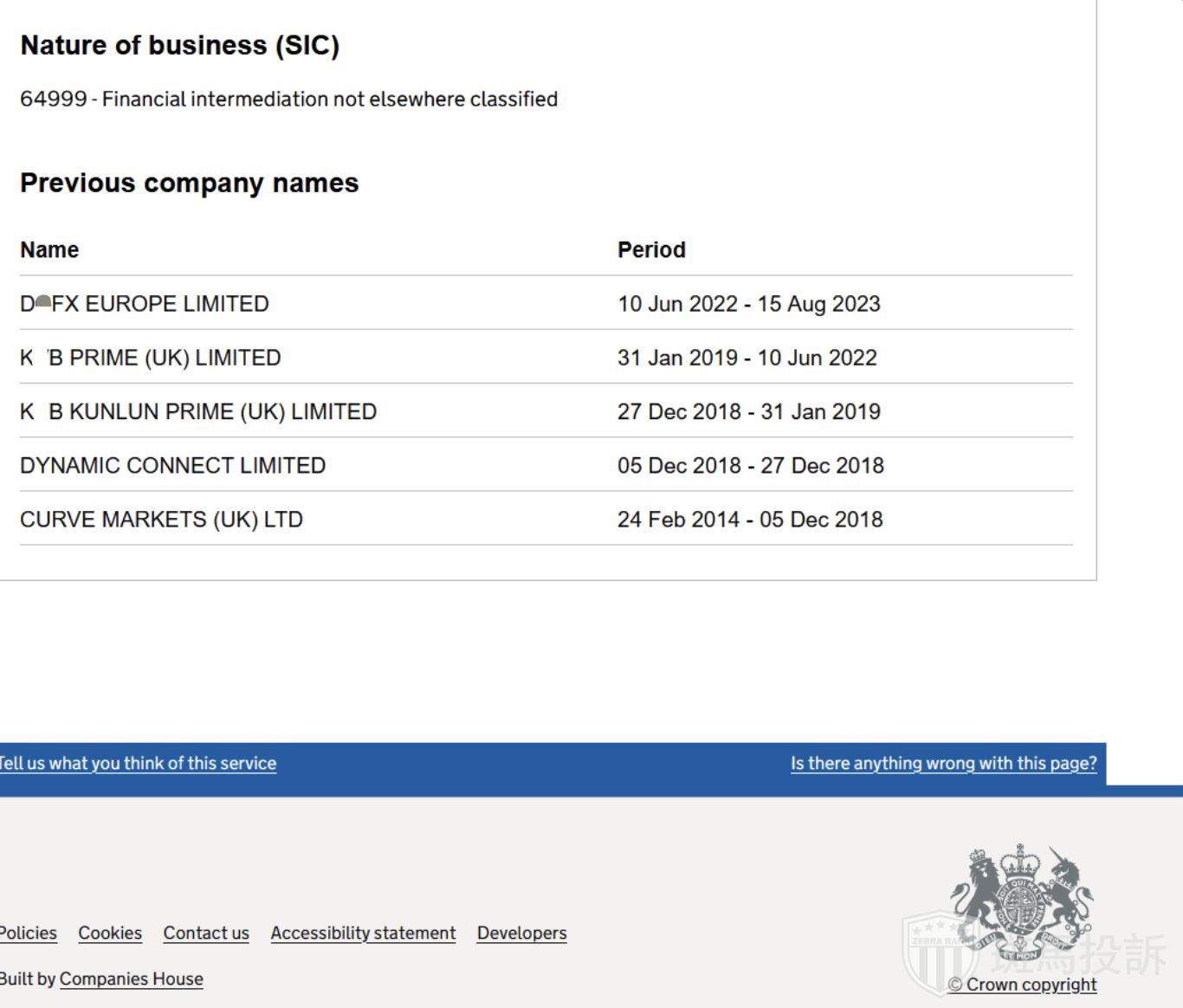Open the Crown copyright link
Viewport: 1183px width, 1008px height.
[x=1023, y=985]
